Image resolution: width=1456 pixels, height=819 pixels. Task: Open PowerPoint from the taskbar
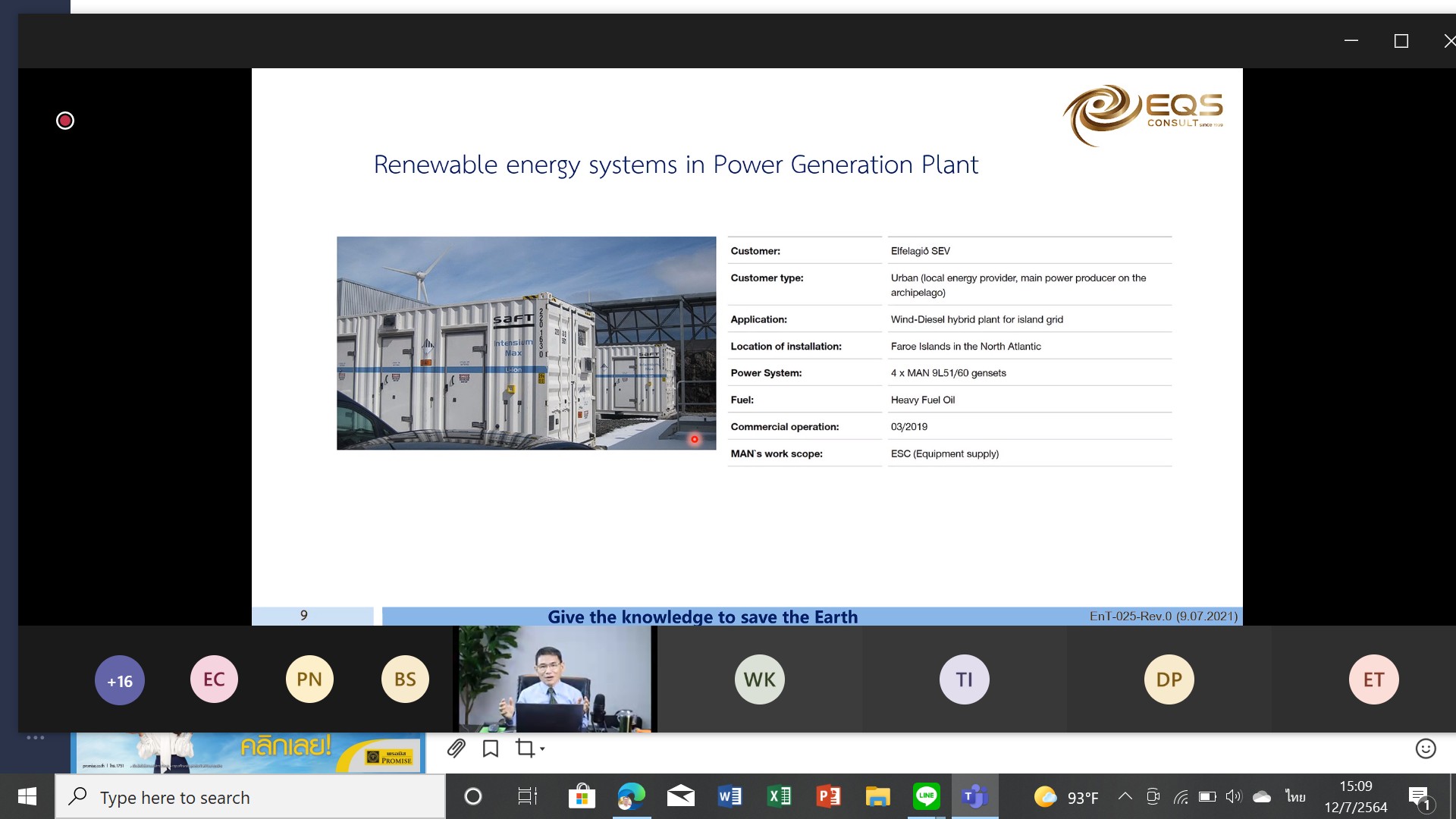828,796
